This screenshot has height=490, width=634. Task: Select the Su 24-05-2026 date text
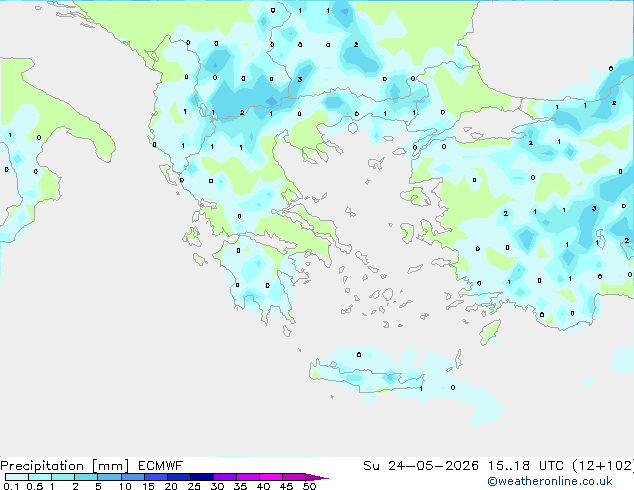(421, 466)
